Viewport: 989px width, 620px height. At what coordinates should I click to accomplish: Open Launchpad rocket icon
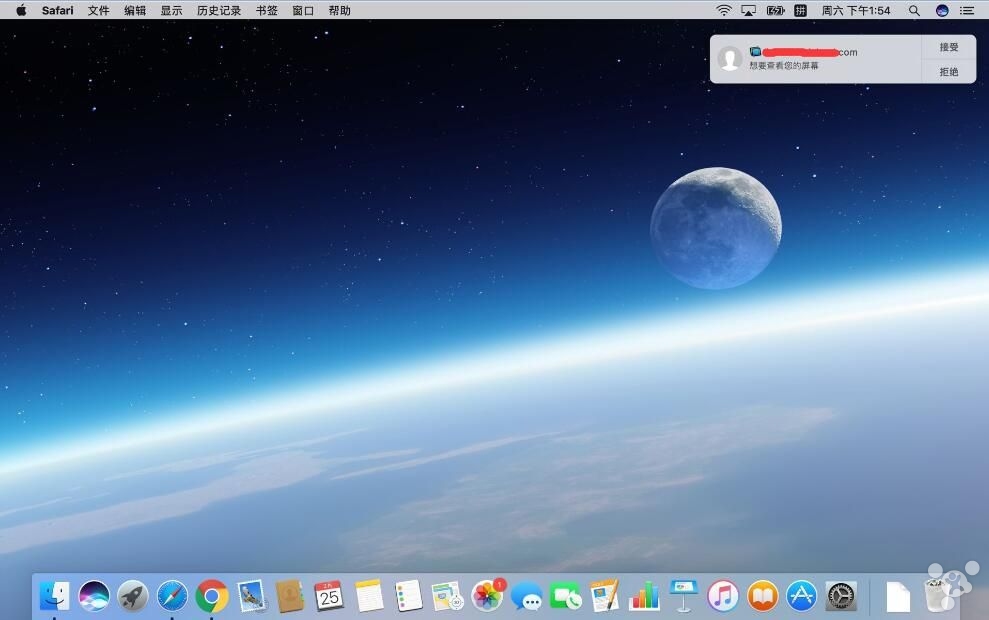pyautogui.click(x=133, y=596)
